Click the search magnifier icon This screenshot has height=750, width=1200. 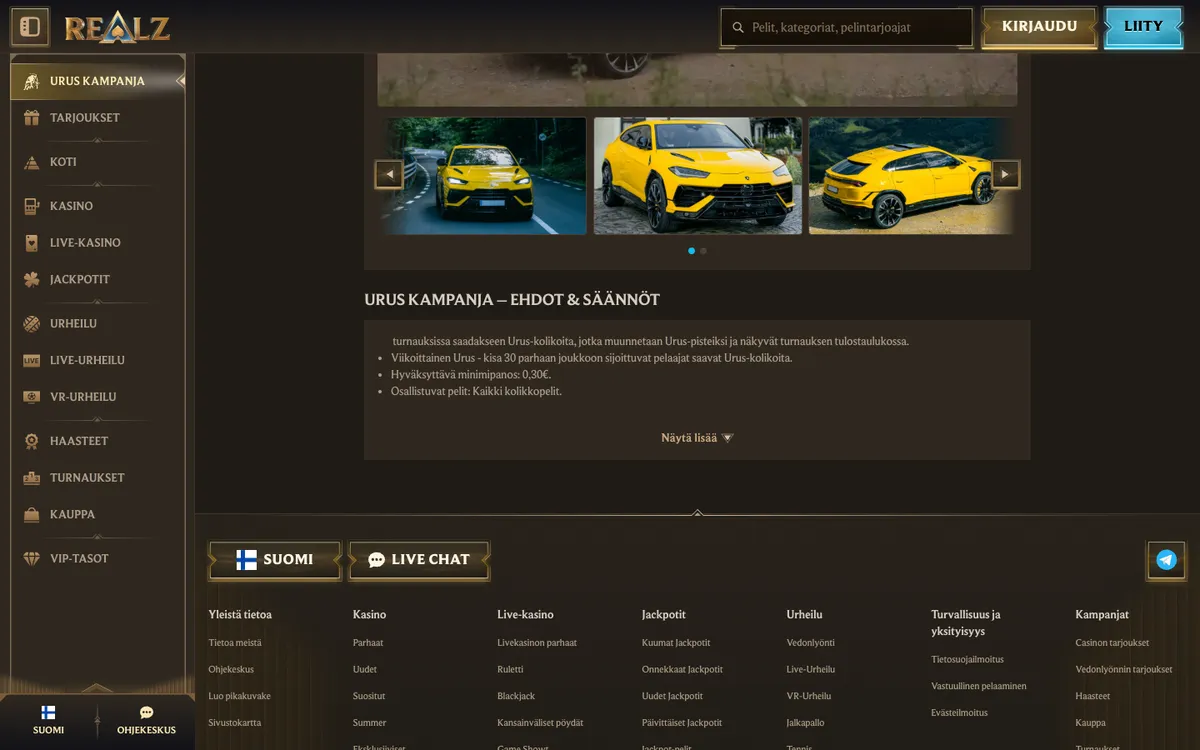738,28
